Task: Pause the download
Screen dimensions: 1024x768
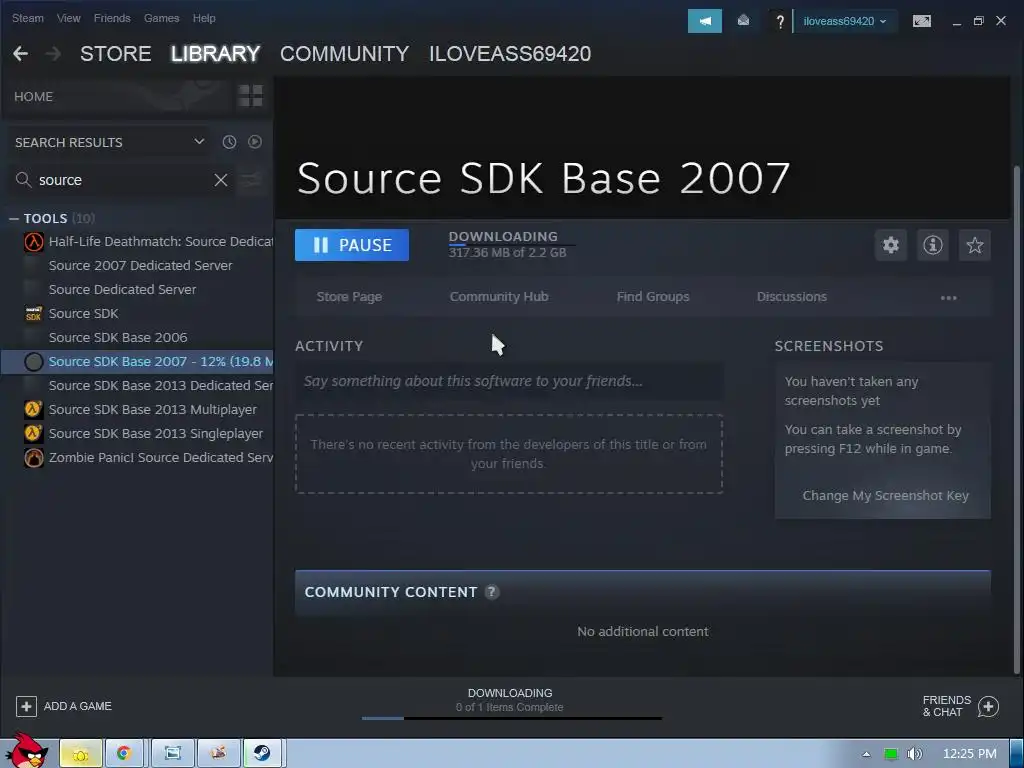Action: tap(352, 245)
